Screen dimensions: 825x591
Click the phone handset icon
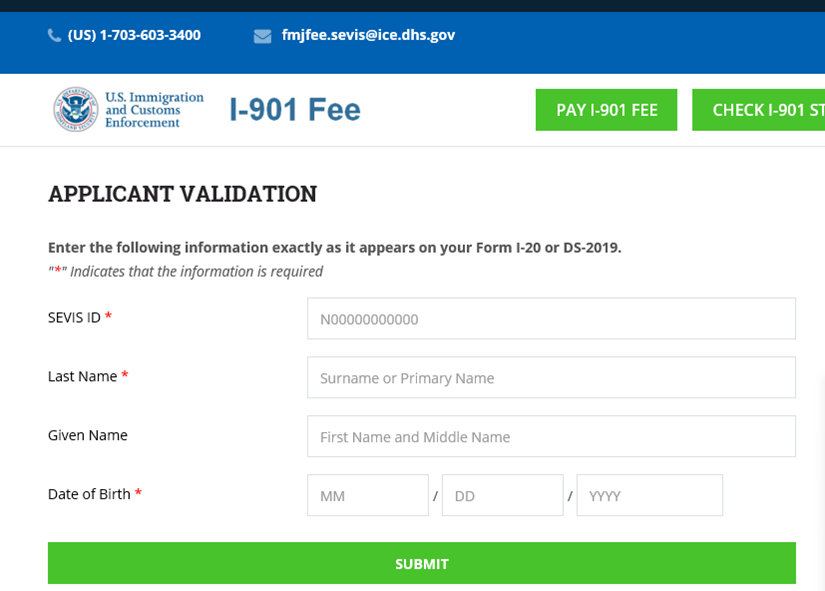click(54, 35)
